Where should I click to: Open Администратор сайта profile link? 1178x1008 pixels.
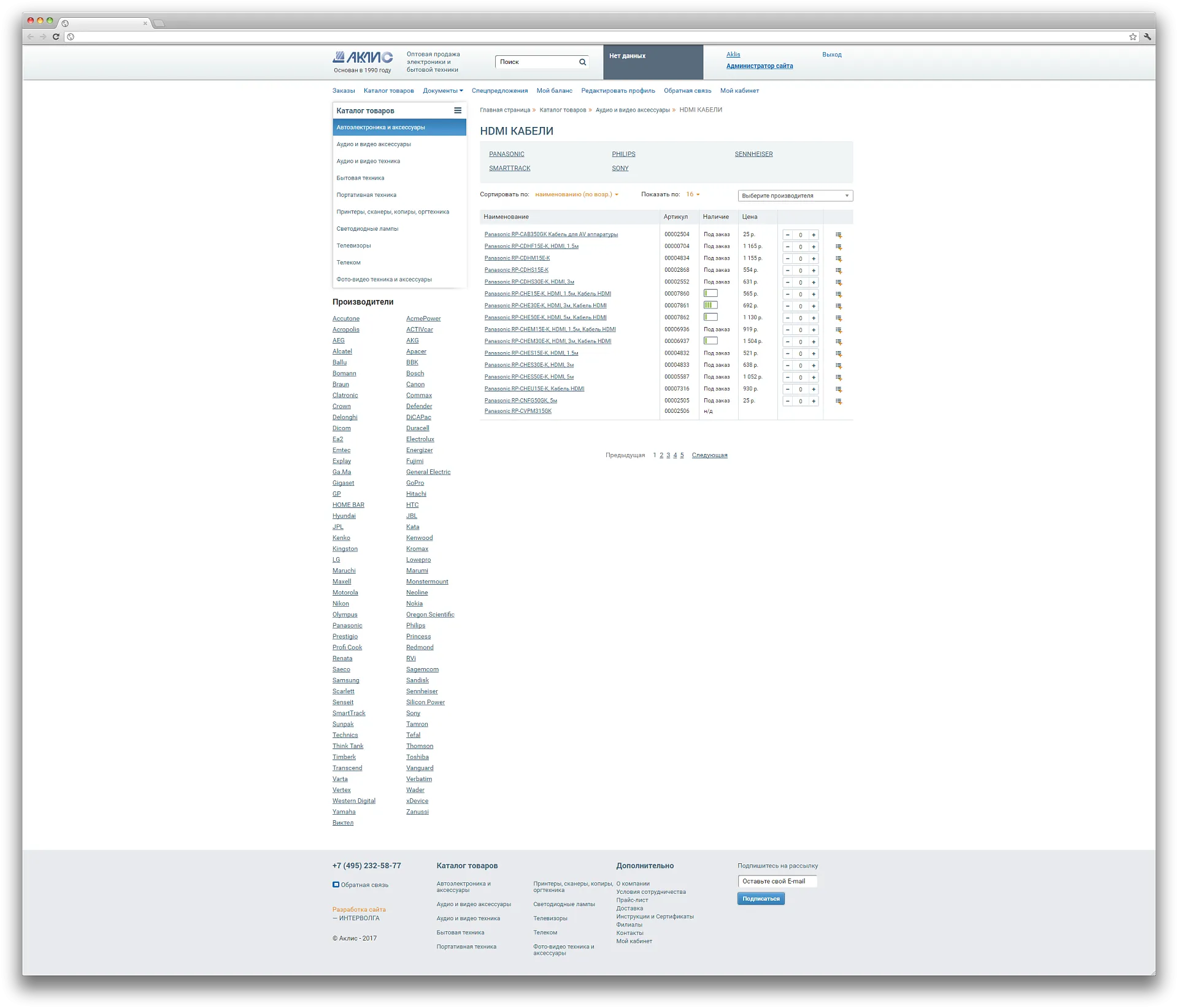coord(759,66)
